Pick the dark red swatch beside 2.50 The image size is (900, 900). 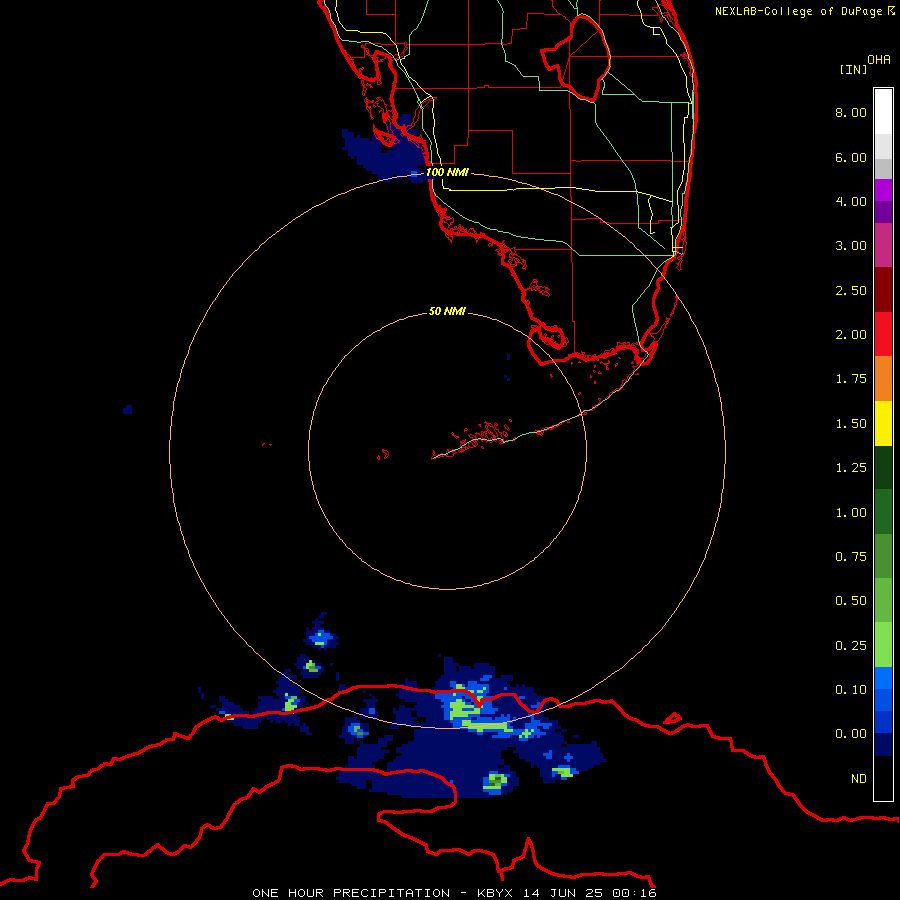pos(883,290)
